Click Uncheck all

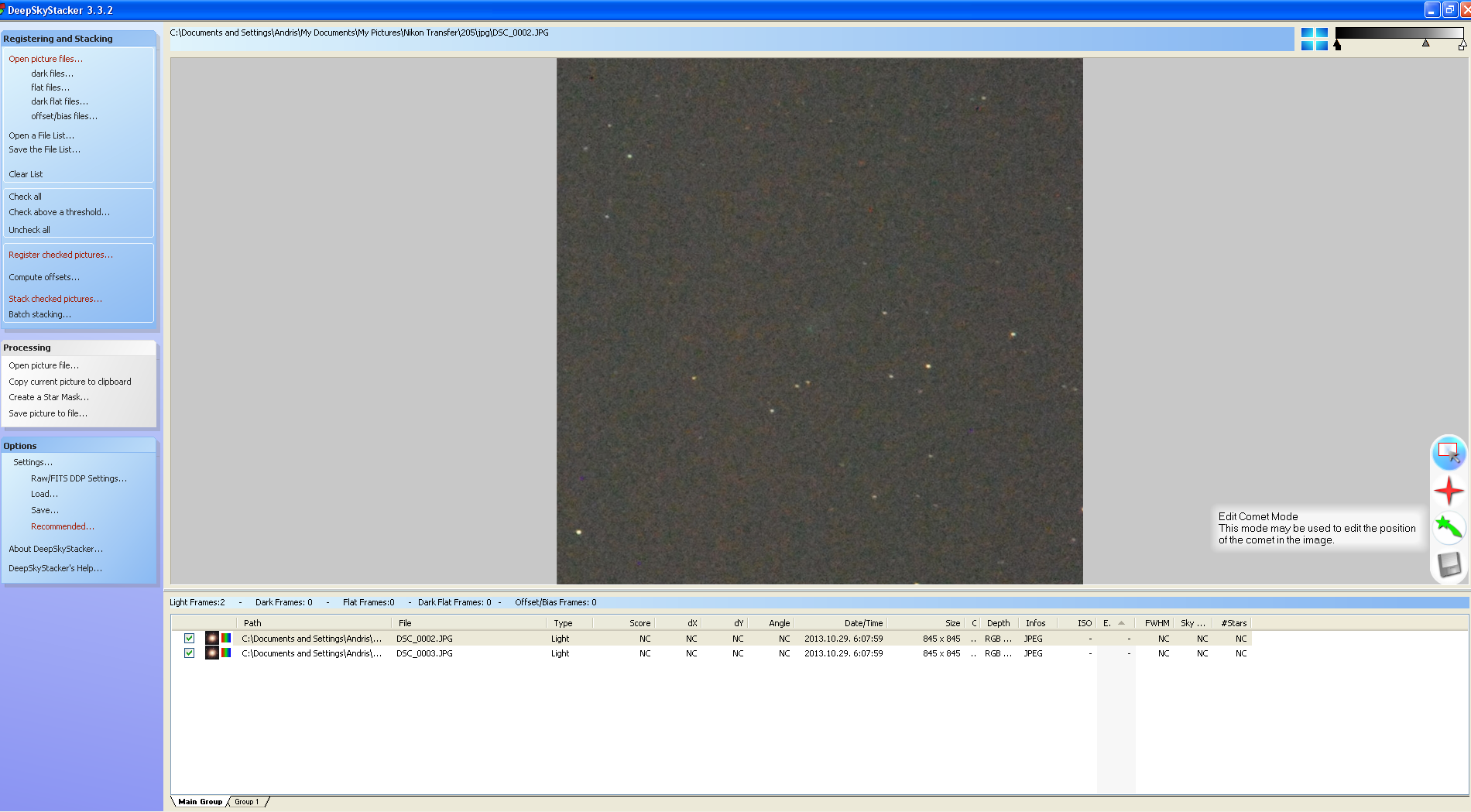coord(29,230)
